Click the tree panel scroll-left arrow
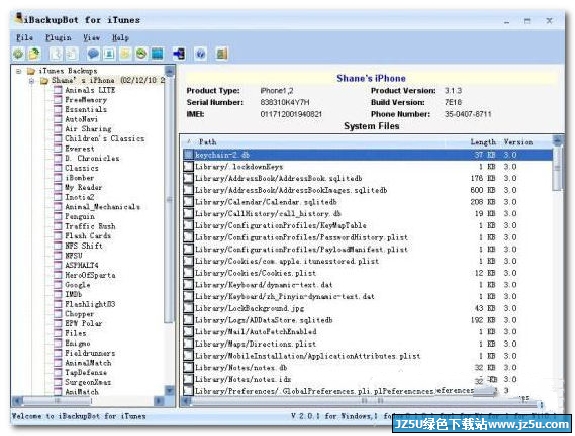 click(17, 401)
